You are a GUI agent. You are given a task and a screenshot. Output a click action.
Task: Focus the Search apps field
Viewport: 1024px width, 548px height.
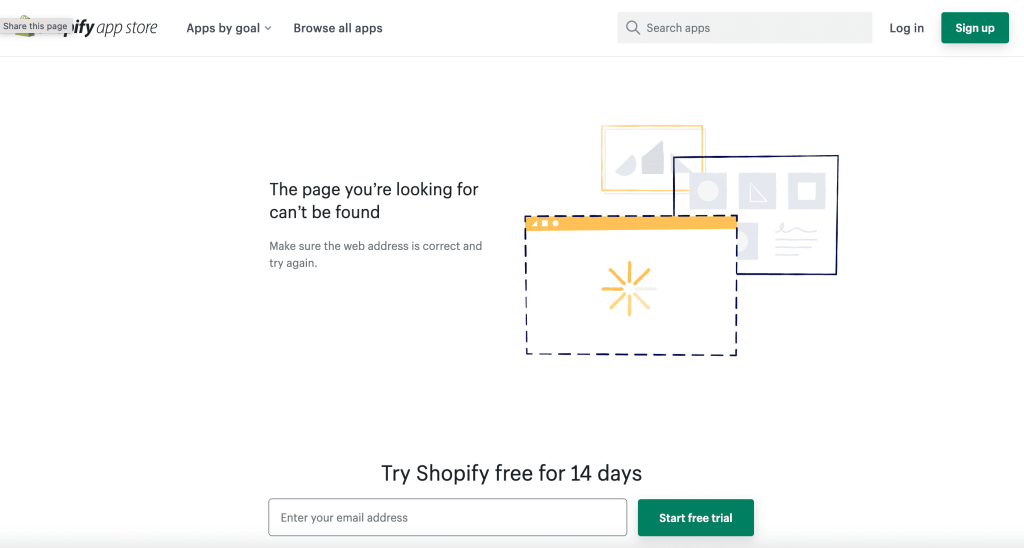pos(744,27)
